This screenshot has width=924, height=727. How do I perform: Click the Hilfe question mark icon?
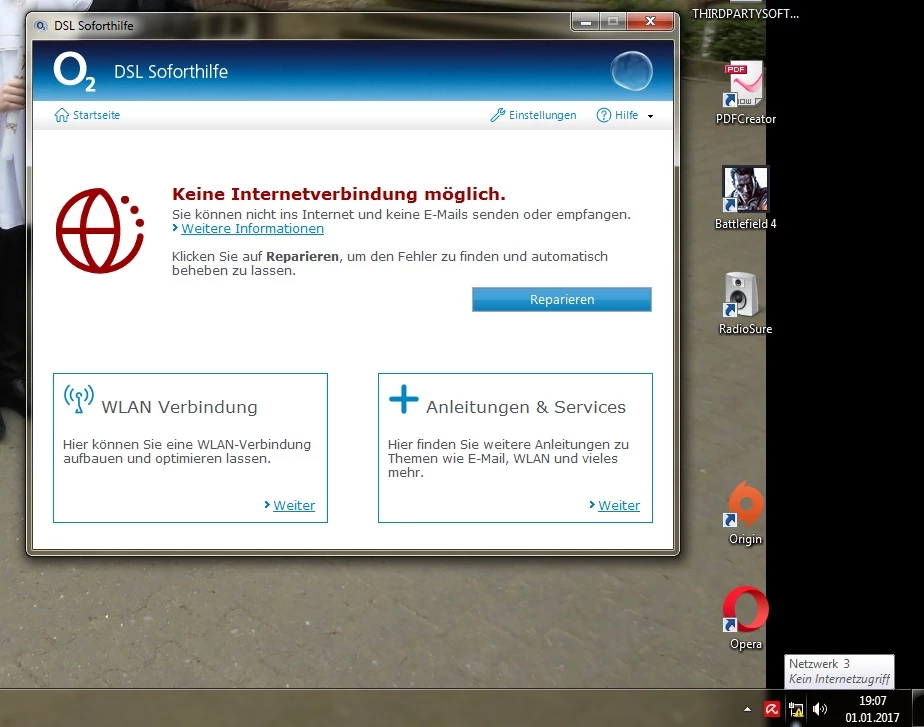(x=603, y=115)
